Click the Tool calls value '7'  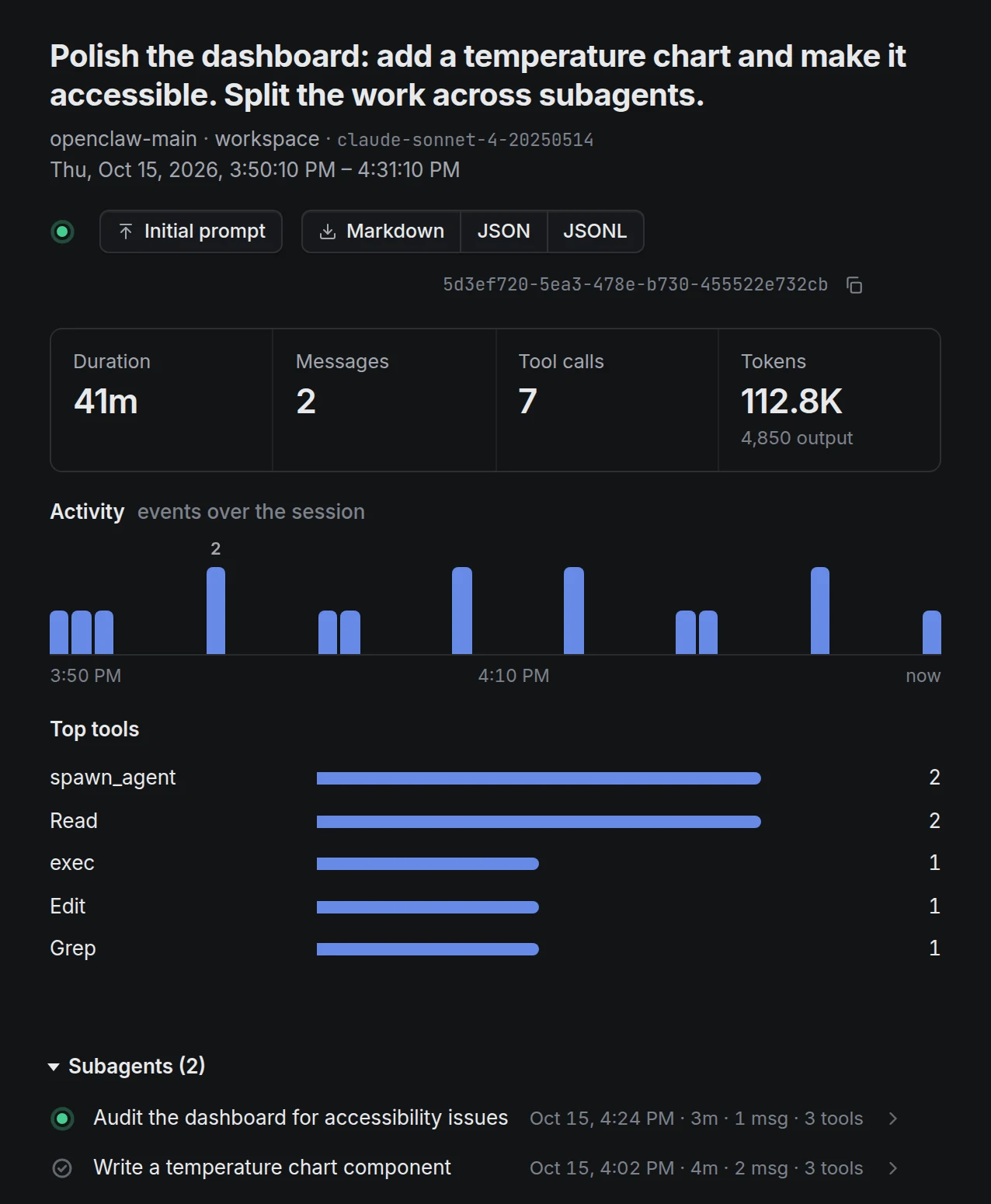click(528, 402)
